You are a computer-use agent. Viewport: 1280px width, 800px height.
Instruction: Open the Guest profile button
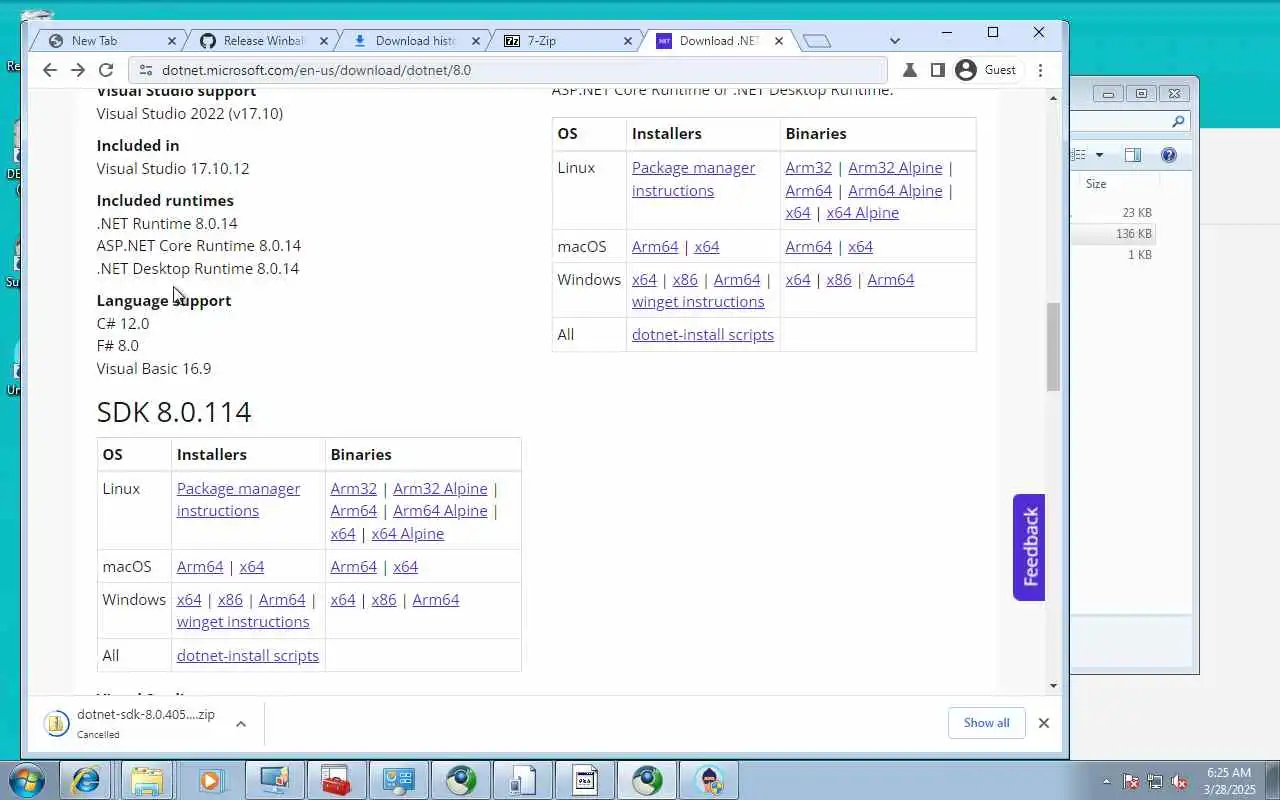click(986, 70)
